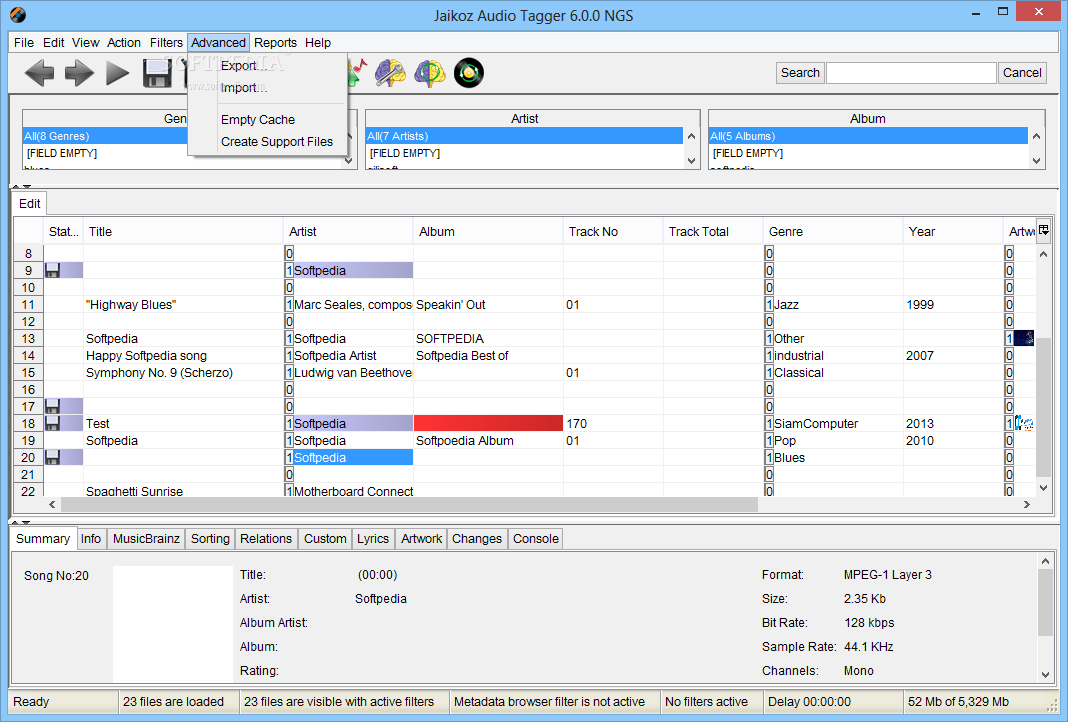1068x722 pixels.
Task: Switch to the Console tab
Action: coord(535,539)
